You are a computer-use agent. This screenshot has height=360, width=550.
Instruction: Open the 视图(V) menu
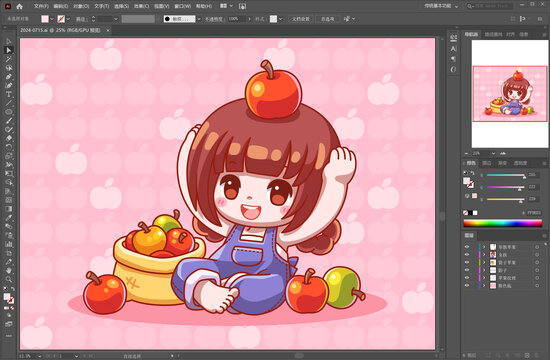point(161,6)
